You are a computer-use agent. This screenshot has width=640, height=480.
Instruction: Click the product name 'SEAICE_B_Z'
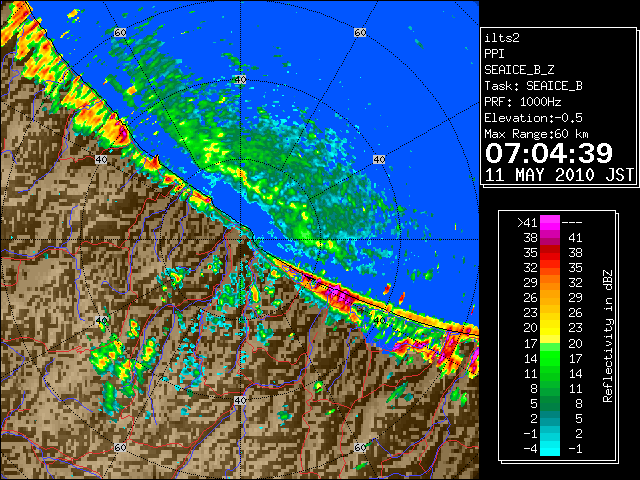tap(519, 70)
